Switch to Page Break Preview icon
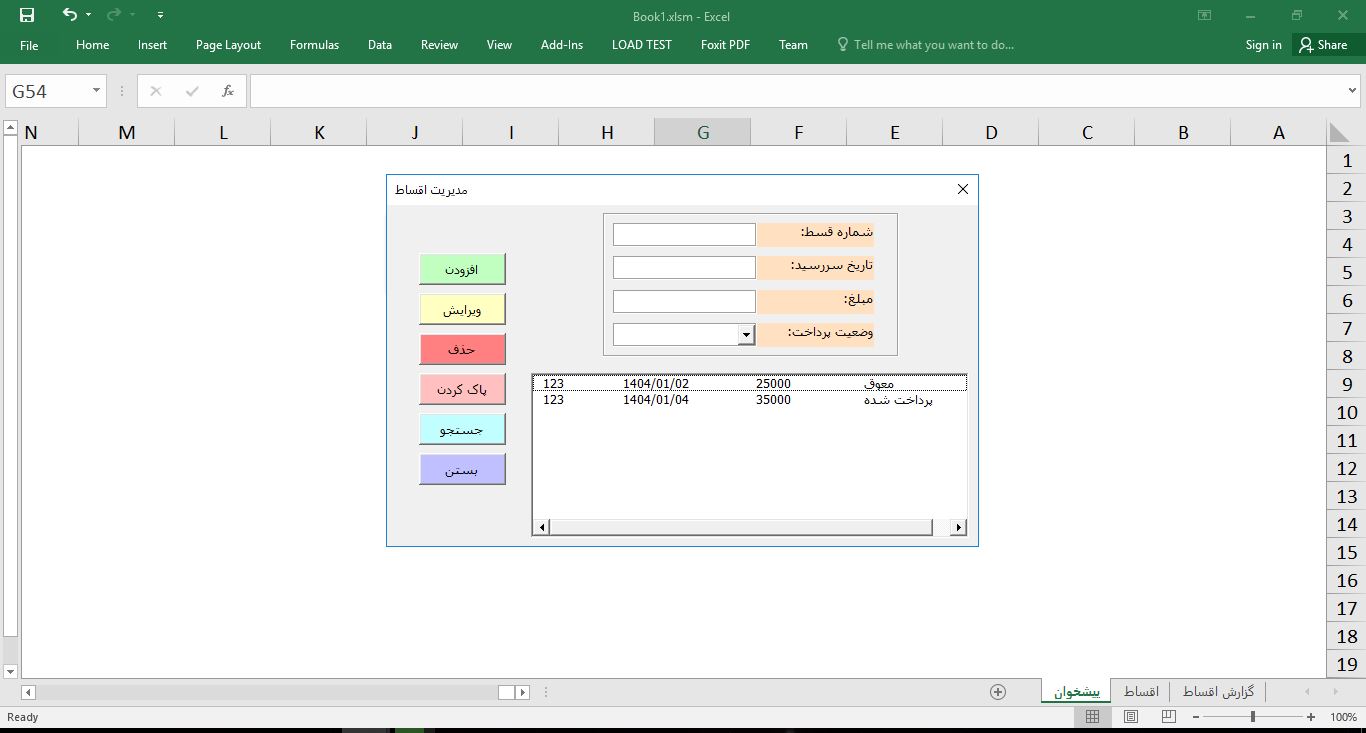This screenshot has height=733, width=1366. (1168, 717)
